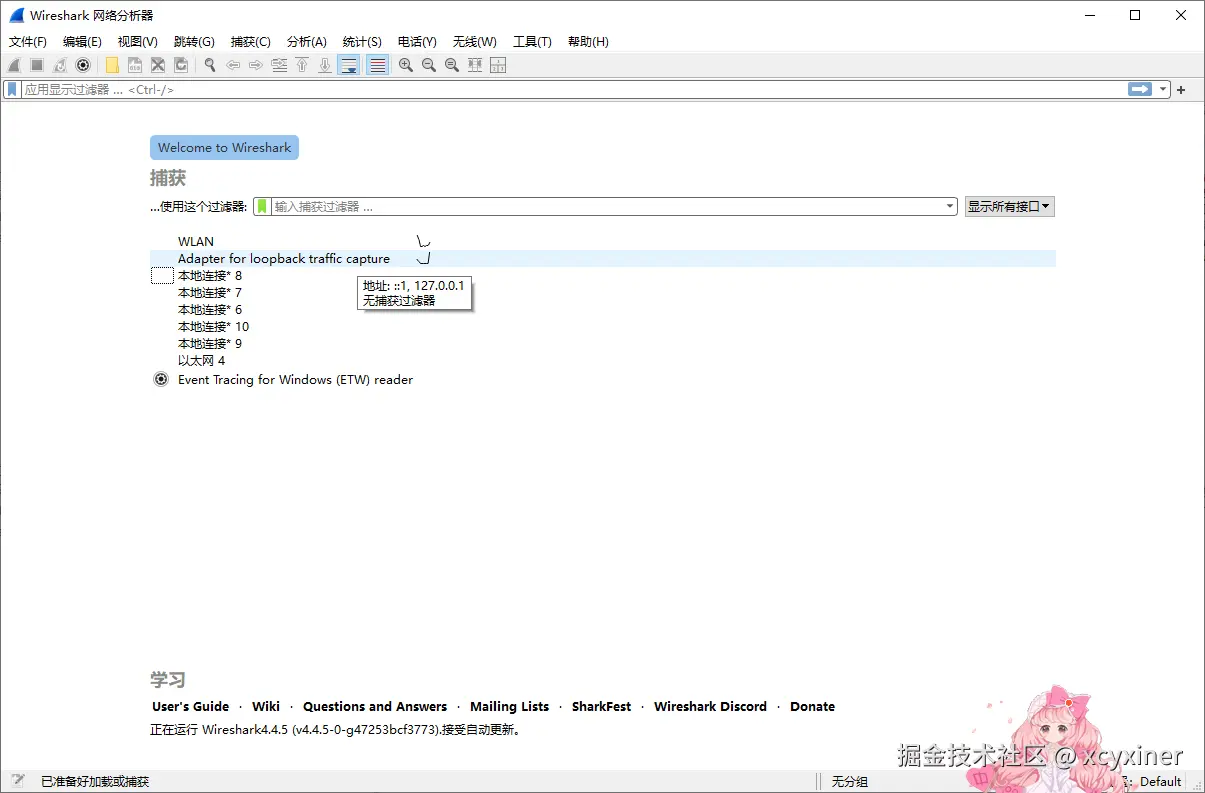The width and height of the screenshot is (1205, 793).
Task: Go to next packet right arrow icon
Action: point(256,65)
